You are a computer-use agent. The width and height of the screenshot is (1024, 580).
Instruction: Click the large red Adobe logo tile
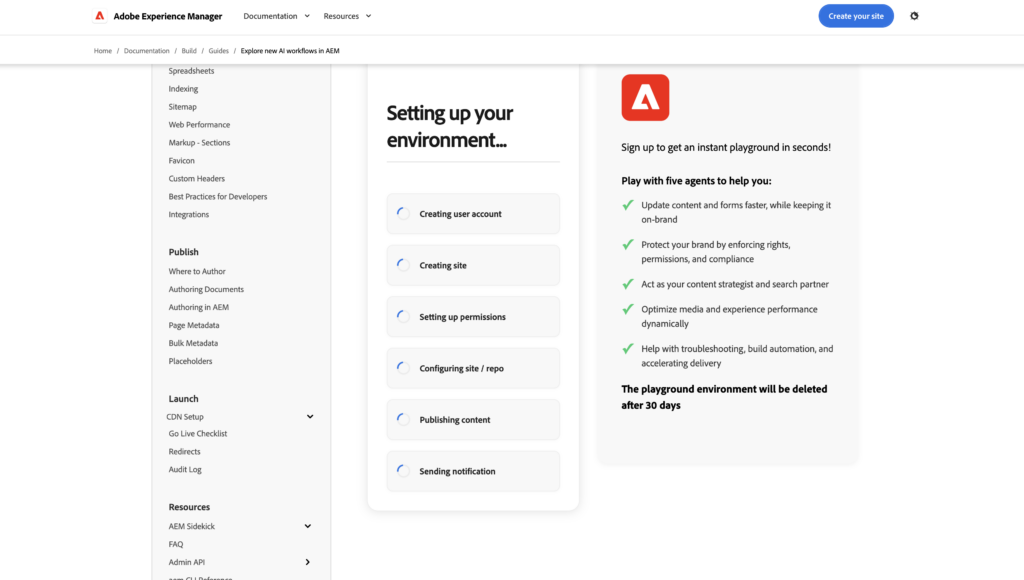645,98
